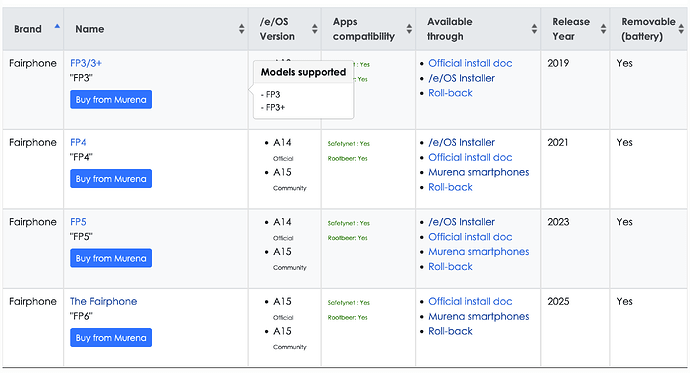Open The Fairphone device link

pyautogui.click(x=103, y=301)
